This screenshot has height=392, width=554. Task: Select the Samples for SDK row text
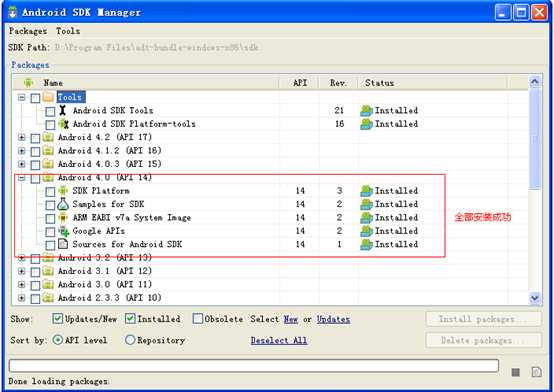coord(108,204)
